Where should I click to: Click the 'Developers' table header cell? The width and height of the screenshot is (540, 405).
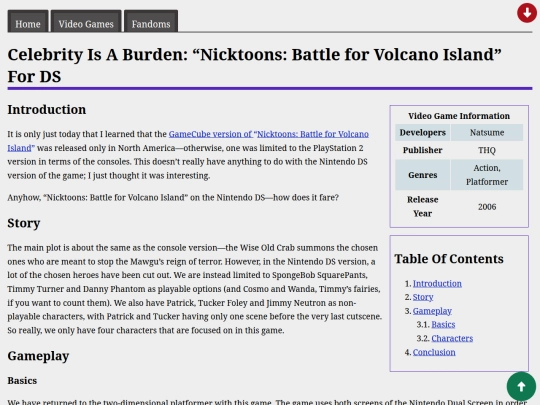pos(423,133)
